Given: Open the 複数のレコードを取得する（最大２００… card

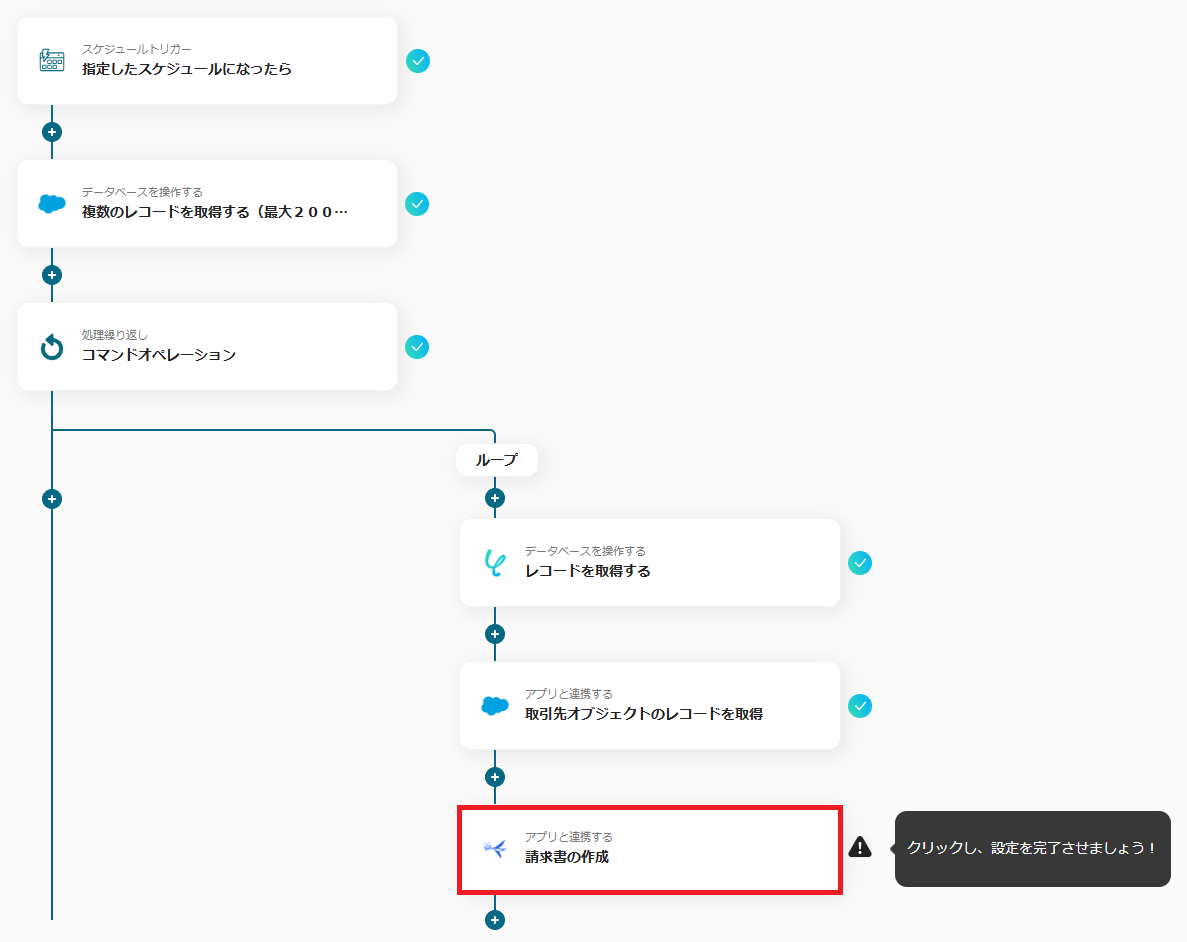Looking at the screenshot, I should coord(207,204).
